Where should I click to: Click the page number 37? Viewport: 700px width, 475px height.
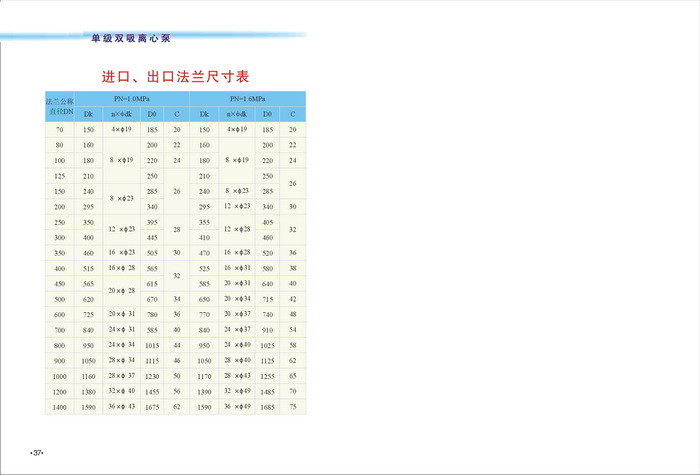click(38, 453)
